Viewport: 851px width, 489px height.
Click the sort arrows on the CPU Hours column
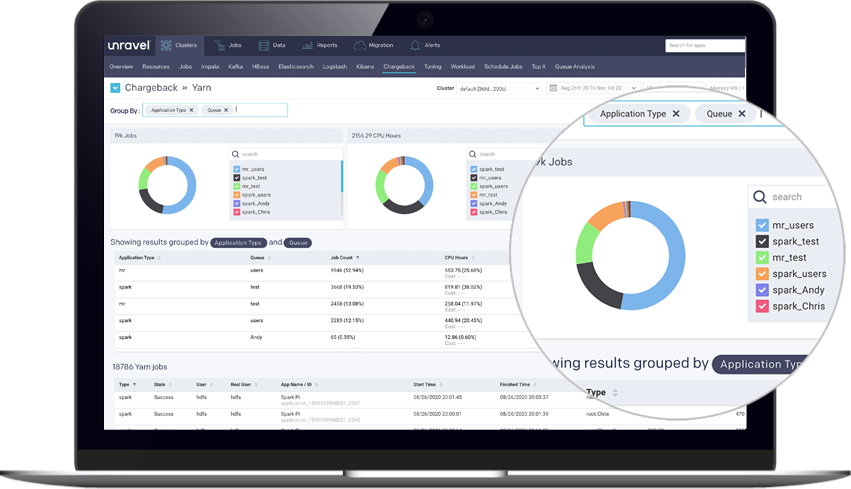[x=473, y=258]
